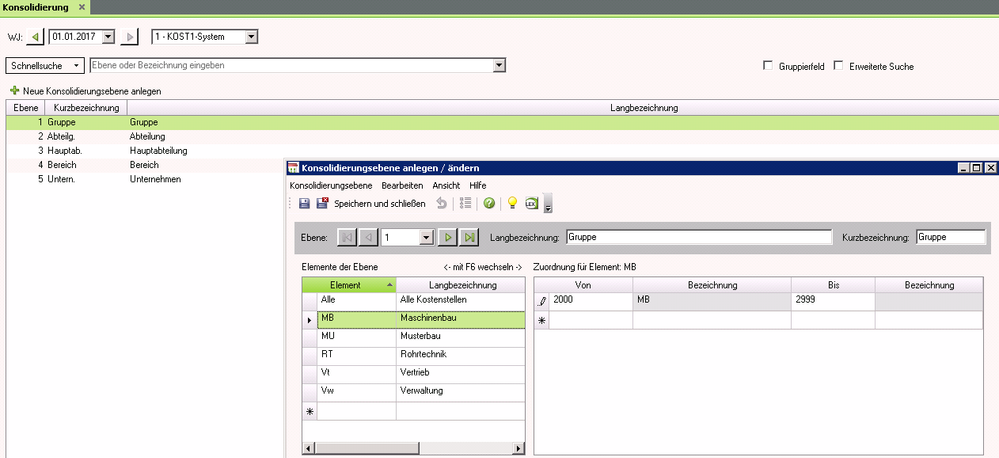Image resolution: width=999 pixels, height=458 pixels.
Task: Click the Von cell 2000
Action: point(591,301)
